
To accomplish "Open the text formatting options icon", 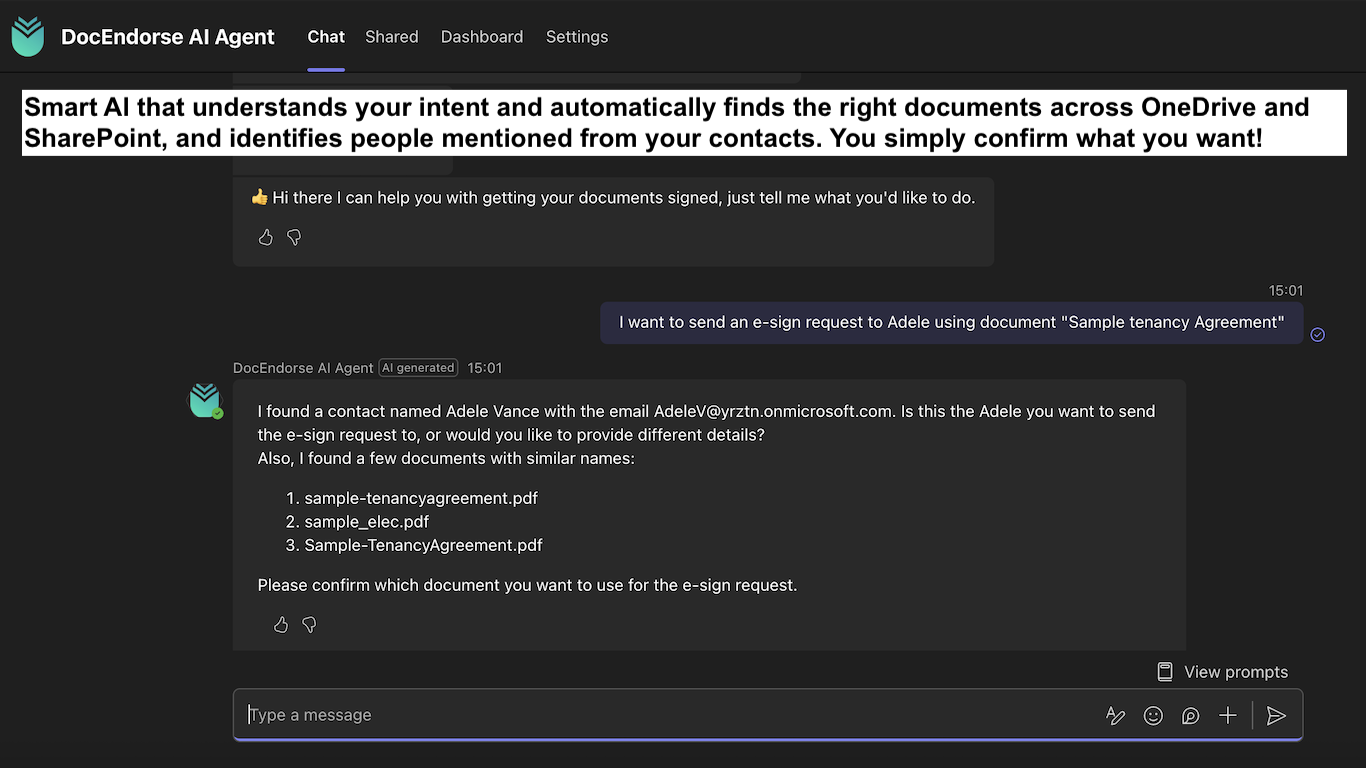I will (x=1115, y=715).
